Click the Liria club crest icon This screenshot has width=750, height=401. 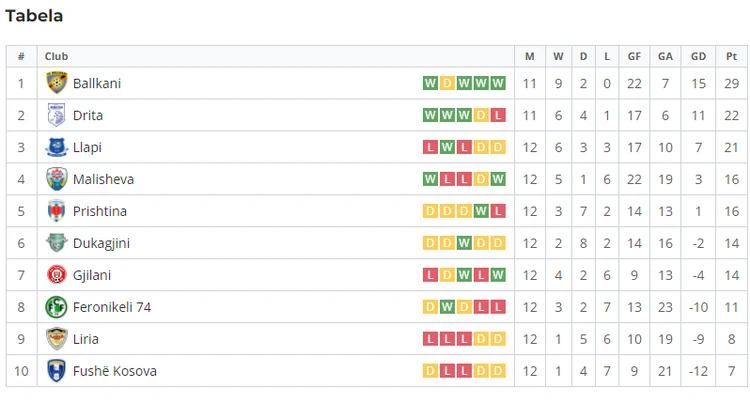tap(56, 339)
